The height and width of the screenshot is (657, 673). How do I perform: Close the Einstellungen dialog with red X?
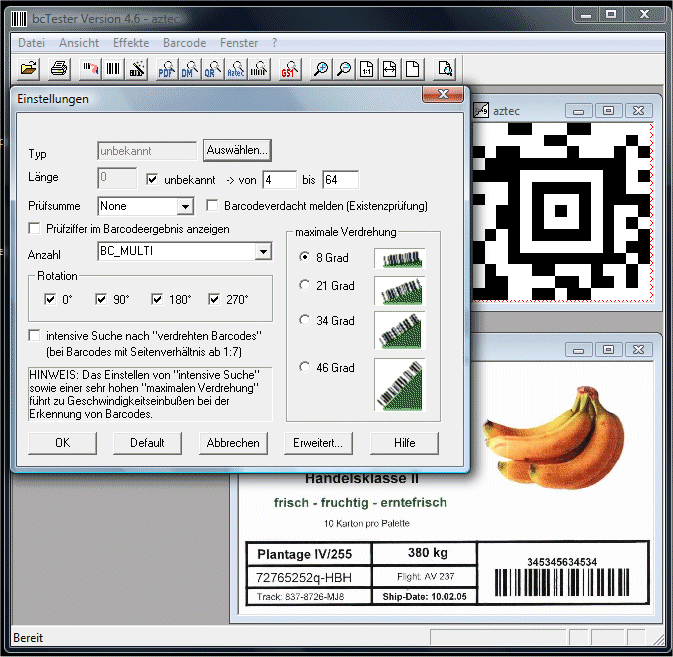click(443, 94)
